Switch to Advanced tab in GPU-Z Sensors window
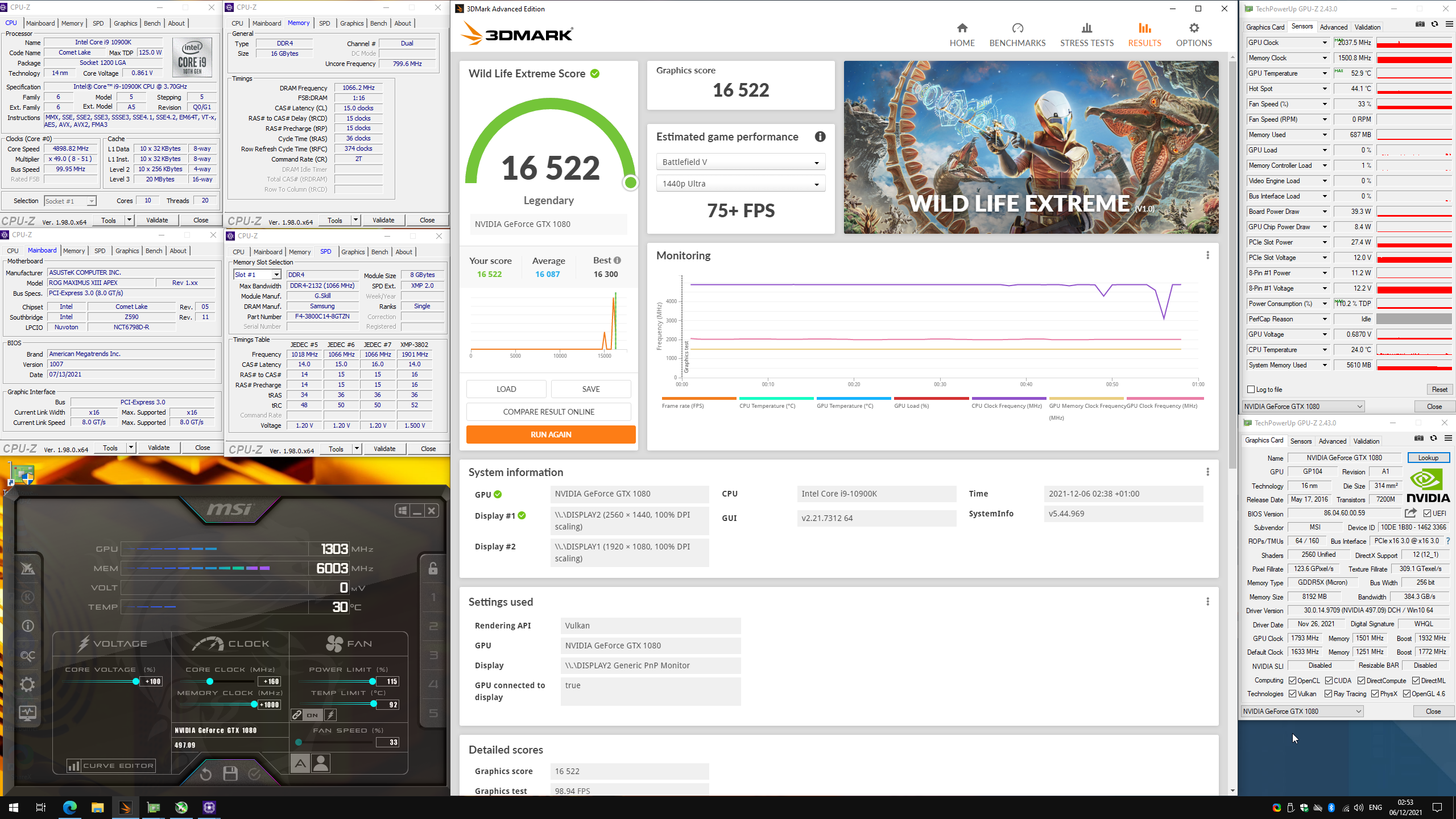Viewport: 1456px width, 819px height. coord(1333,27)
